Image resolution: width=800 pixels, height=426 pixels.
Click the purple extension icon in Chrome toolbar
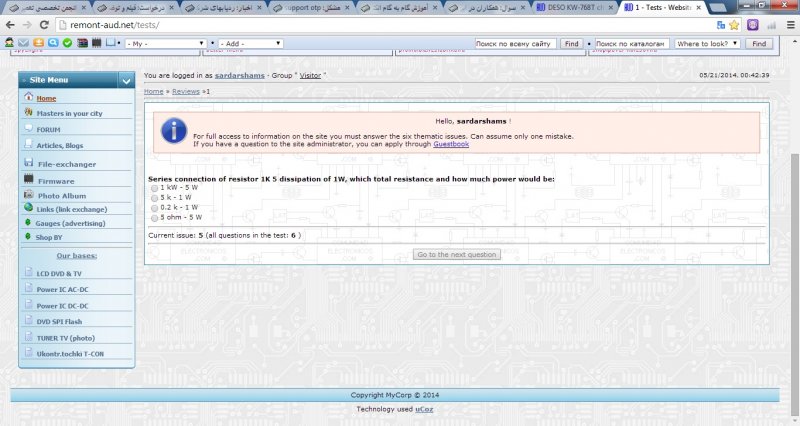click(x=753, y=24)
